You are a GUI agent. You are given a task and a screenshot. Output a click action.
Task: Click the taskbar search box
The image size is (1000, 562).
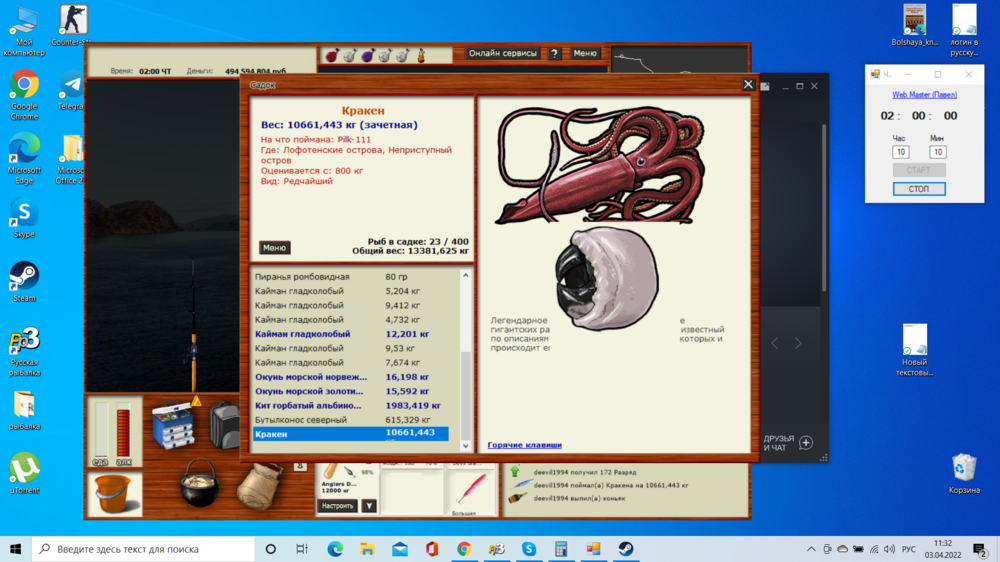143,549
